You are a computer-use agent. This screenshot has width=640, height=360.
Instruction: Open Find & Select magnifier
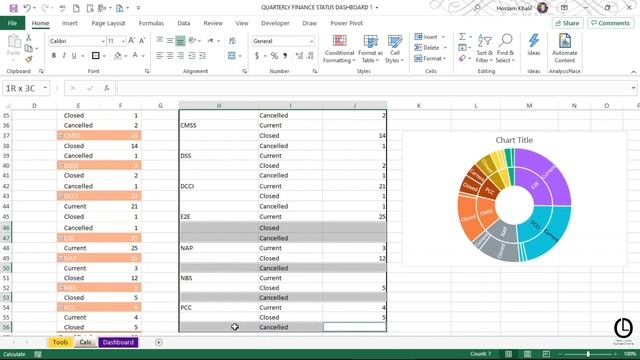tap(505, 49)
